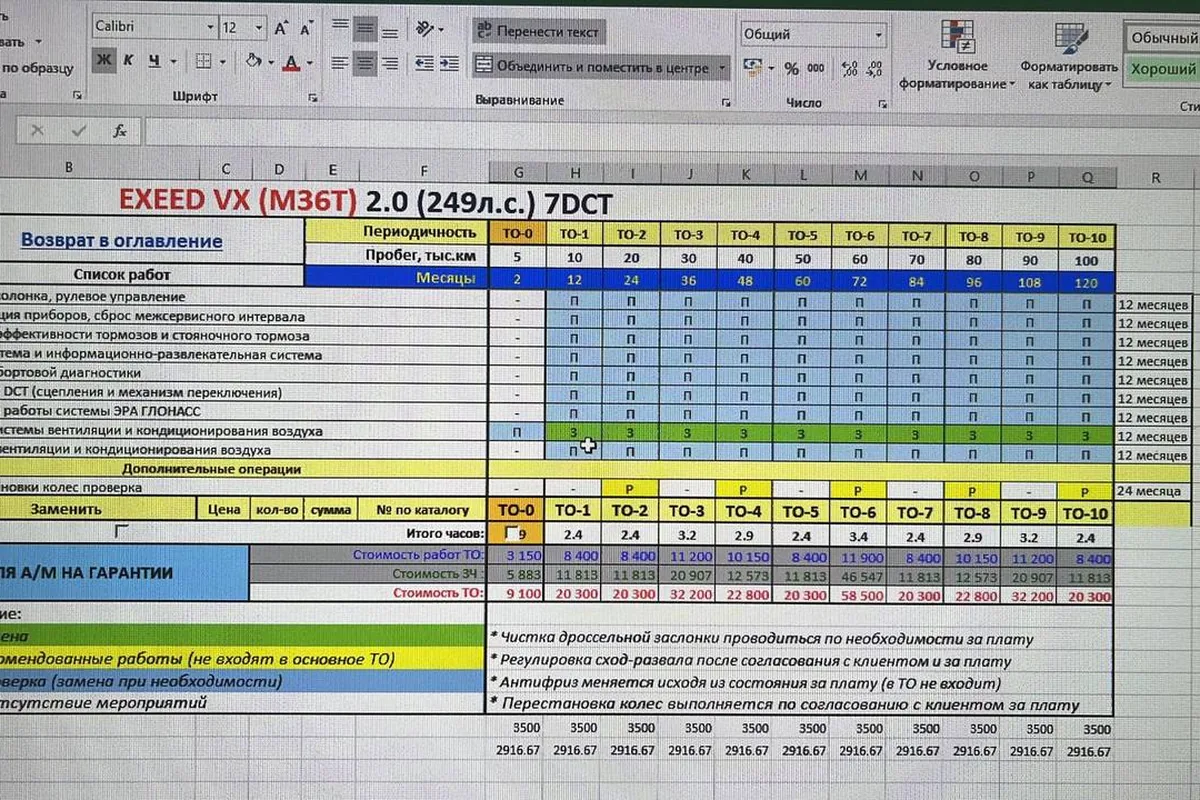
Task: Click the accounting currency format icon
Action: [750, 68]
